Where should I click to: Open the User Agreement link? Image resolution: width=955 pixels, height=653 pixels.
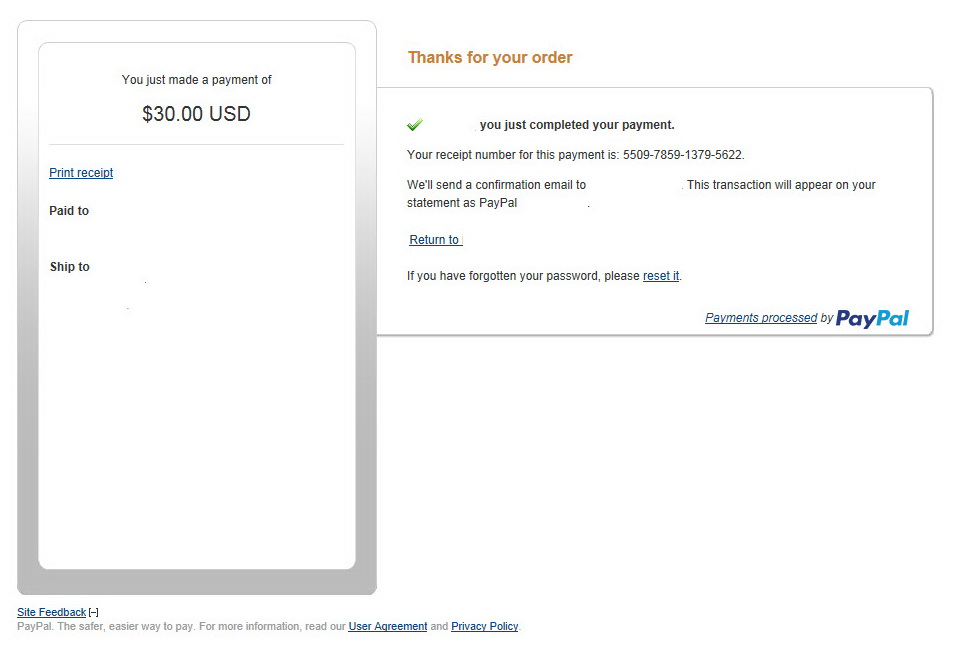coord(387,626)
